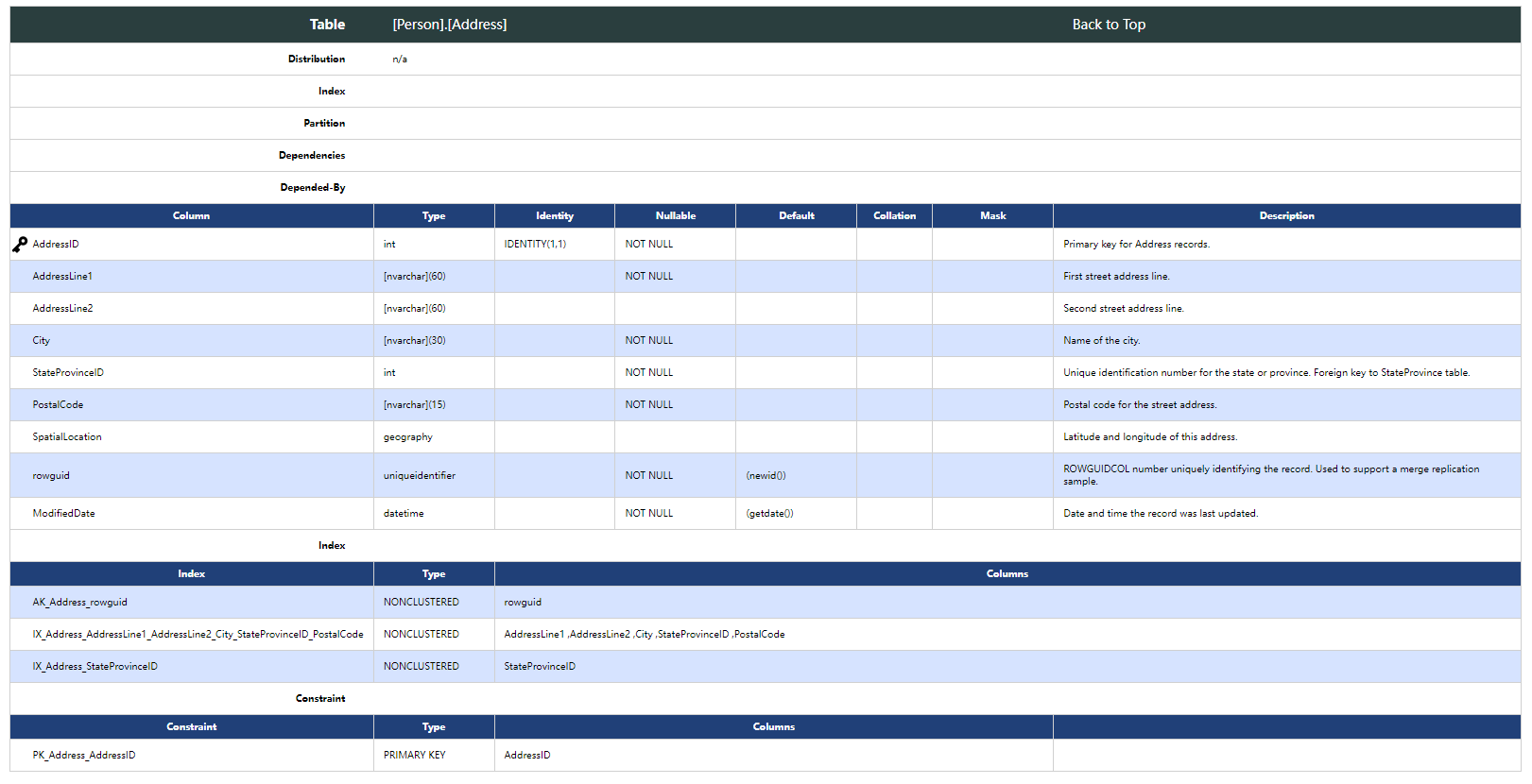Click the index columns list starting AddressLine1
Image resolution: width=1532 pixels, height=784 pixels.
[645, 635]
